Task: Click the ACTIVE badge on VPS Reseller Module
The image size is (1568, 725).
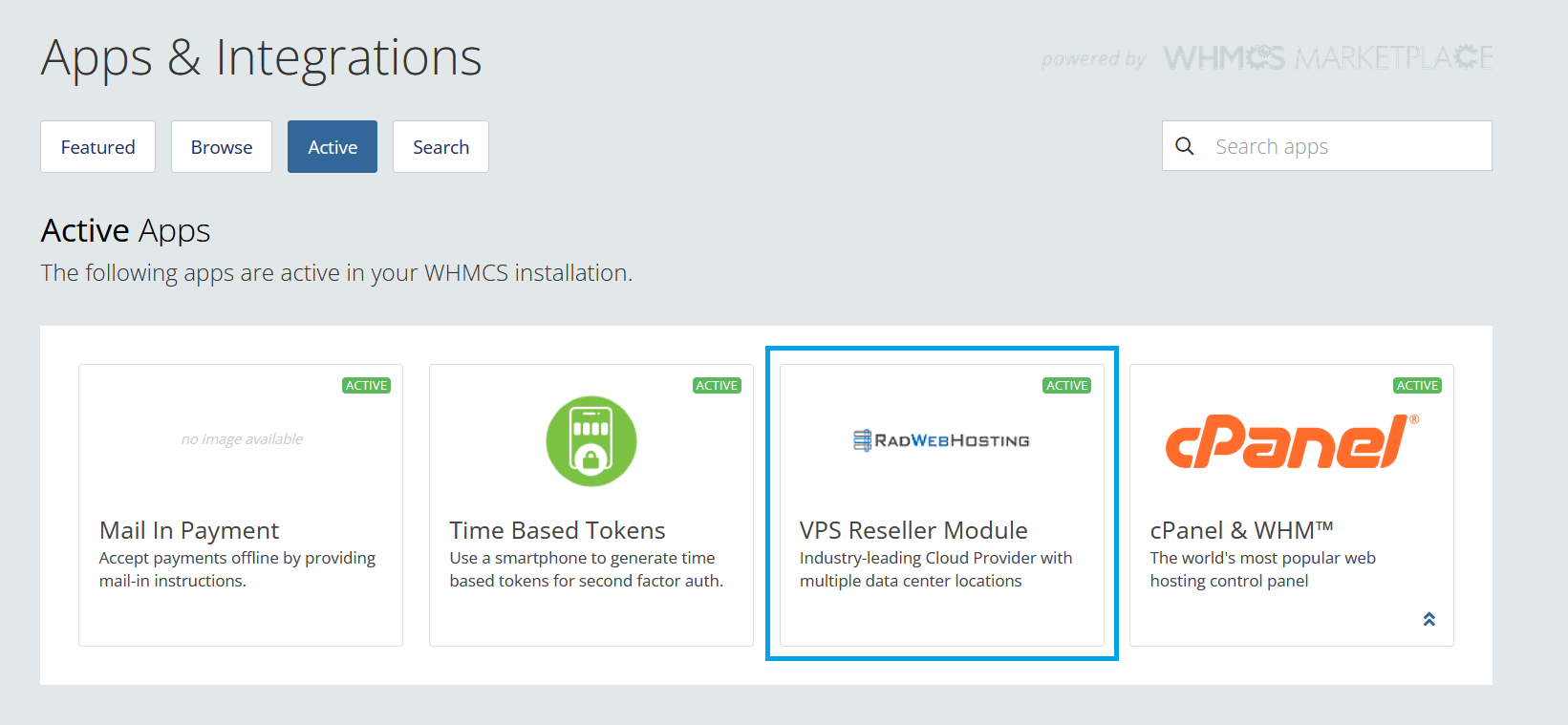Action: (x=1066, y=386)
